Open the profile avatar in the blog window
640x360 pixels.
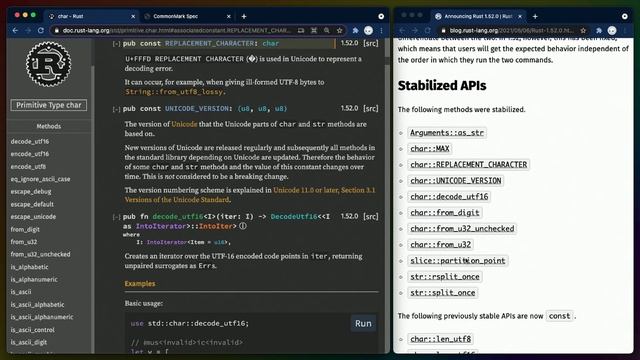tap(612, 31)
